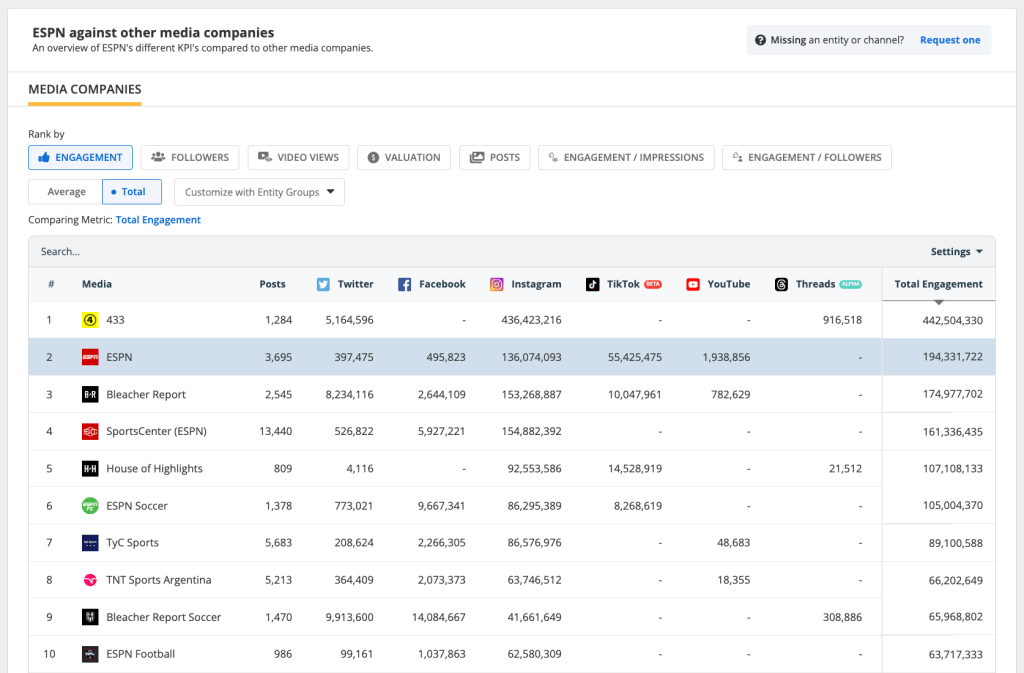Open the TNT Sports Argentina name
1024x673 pixels.
(159, 580)
